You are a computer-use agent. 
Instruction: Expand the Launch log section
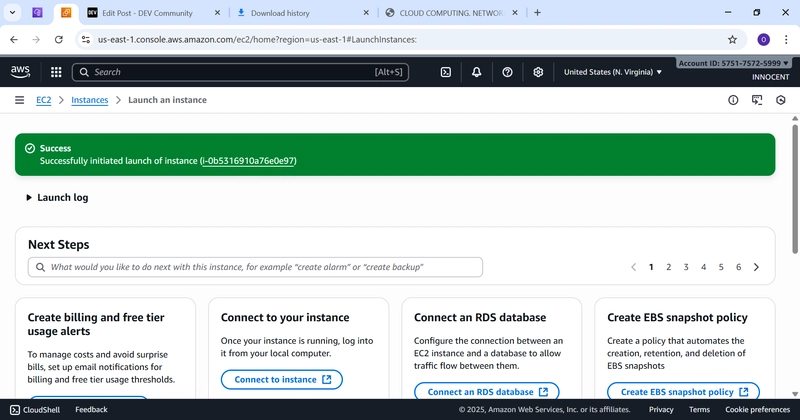(x=57, y=197)
